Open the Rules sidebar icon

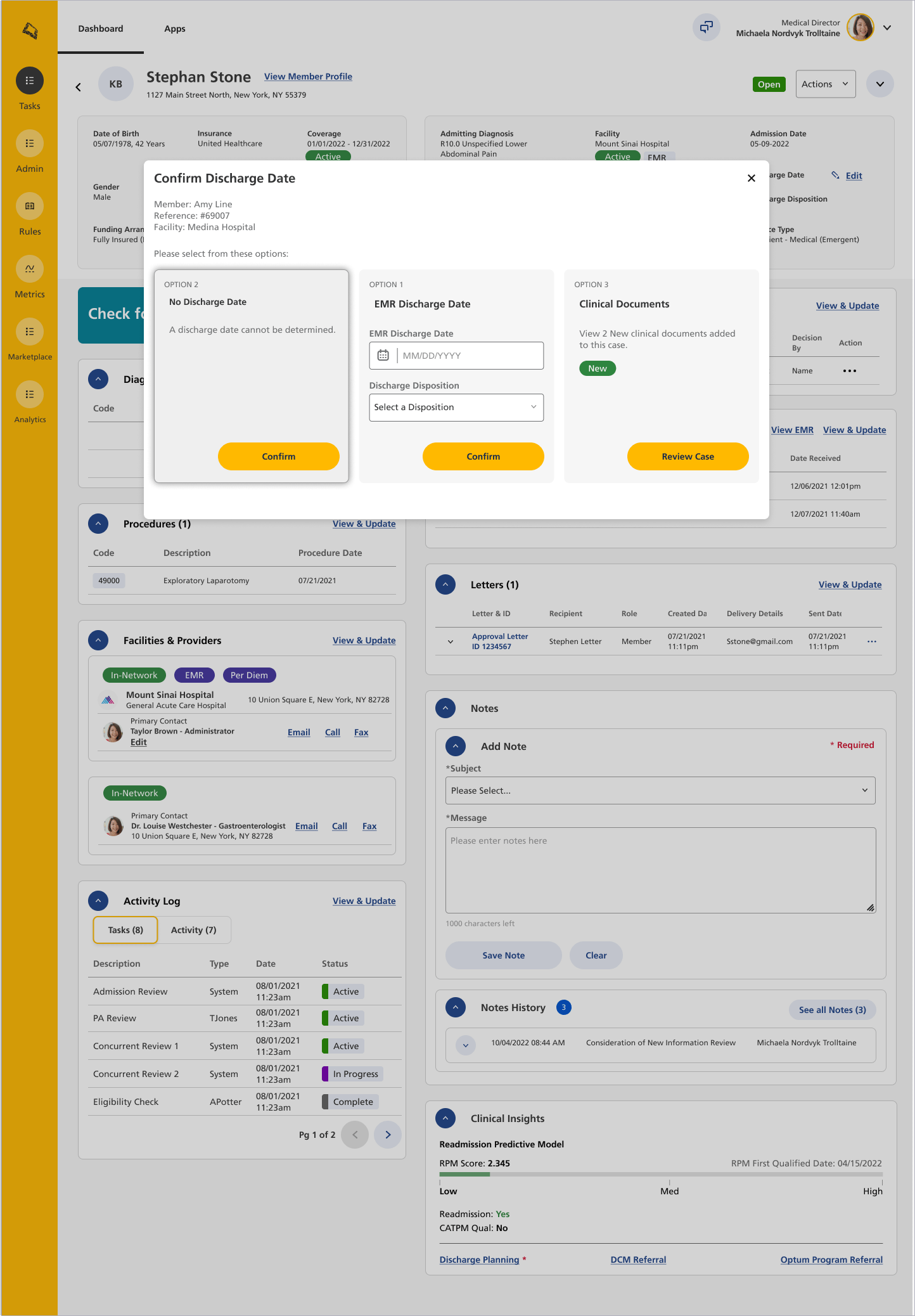(29, 207)
